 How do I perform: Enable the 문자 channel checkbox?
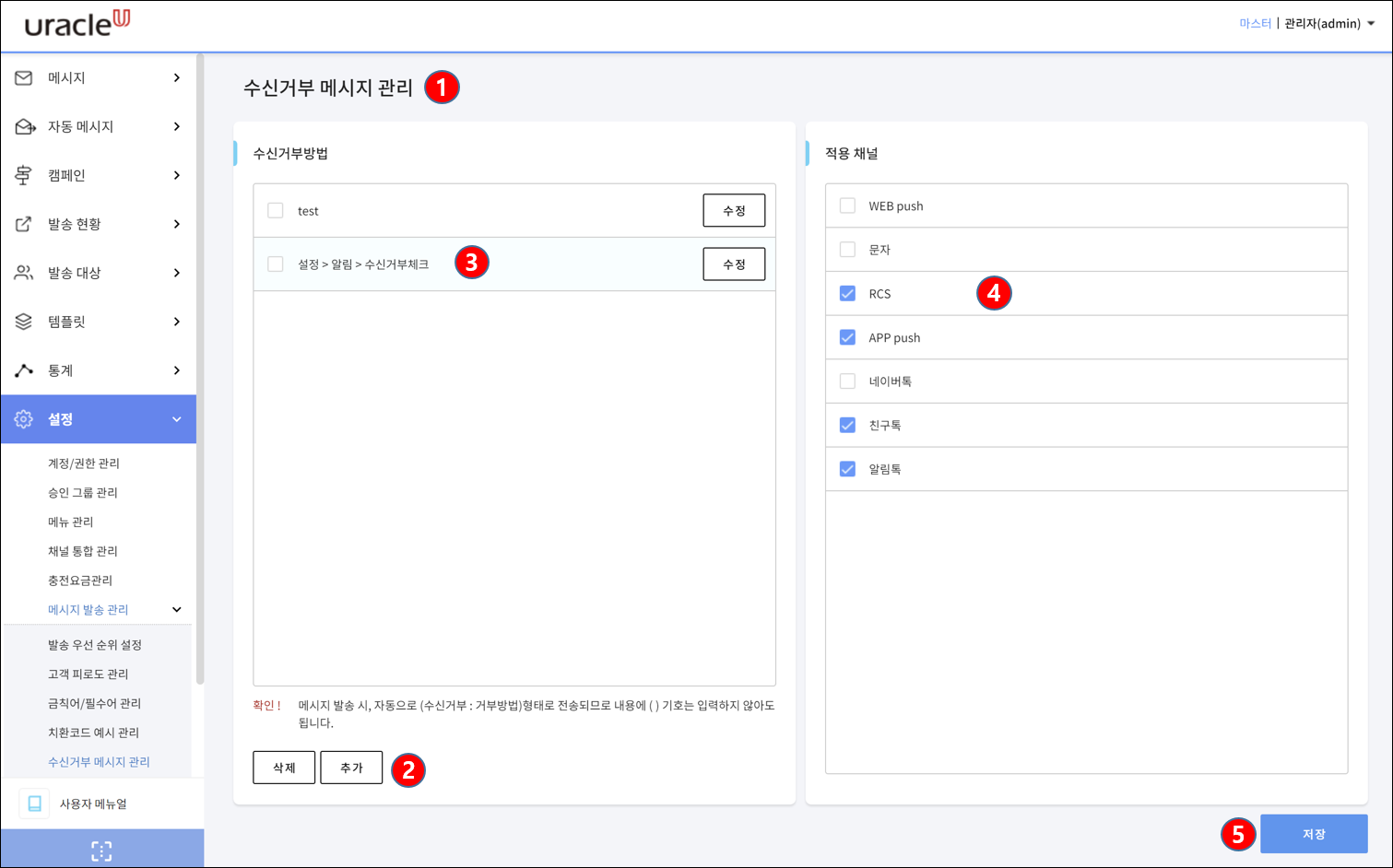(847, 250)
